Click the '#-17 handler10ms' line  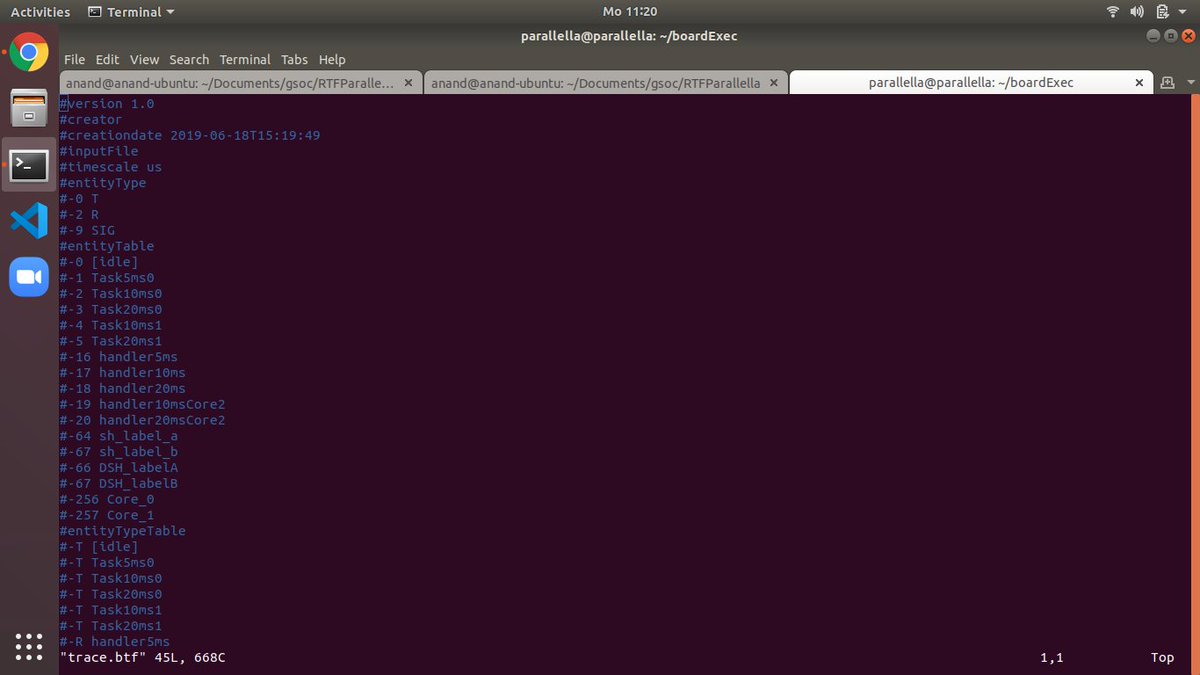coord(123,373)
